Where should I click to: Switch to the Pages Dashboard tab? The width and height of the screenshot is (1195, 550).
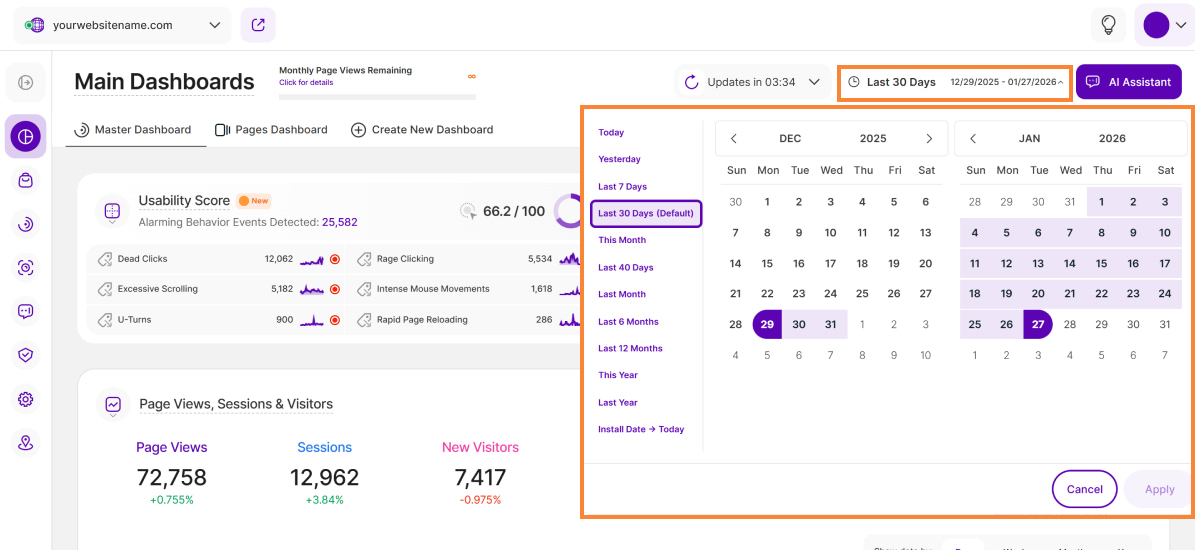click(271, 130)
